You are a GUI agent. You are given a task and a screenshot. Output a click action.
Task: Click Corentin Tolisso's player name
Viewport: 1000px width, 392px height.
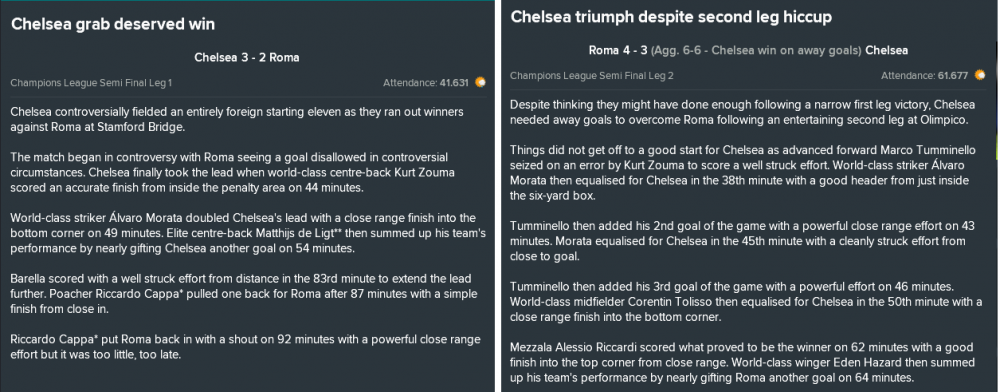click(668, 302)
